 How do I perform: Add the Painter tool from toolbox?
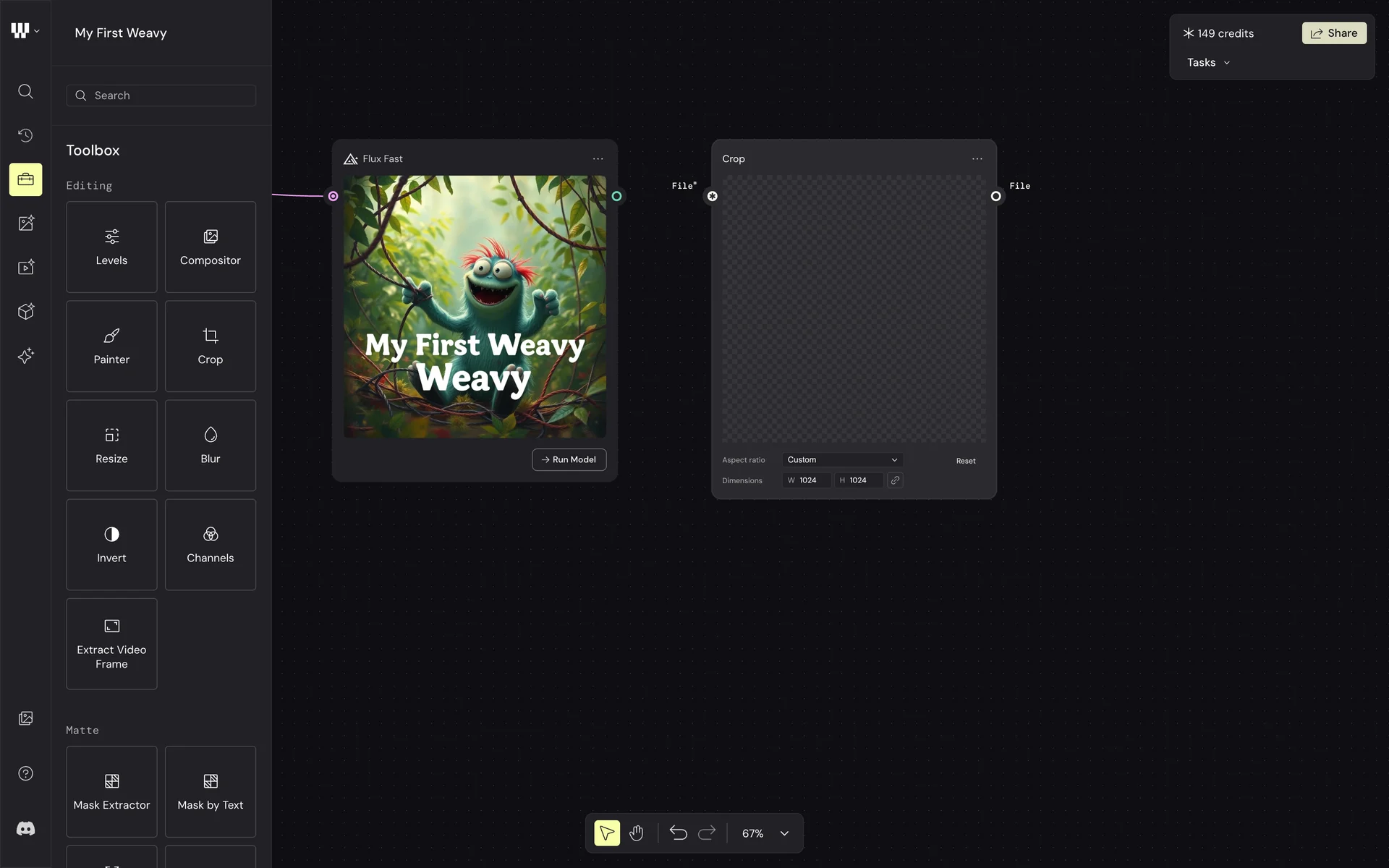click(111, 346)
